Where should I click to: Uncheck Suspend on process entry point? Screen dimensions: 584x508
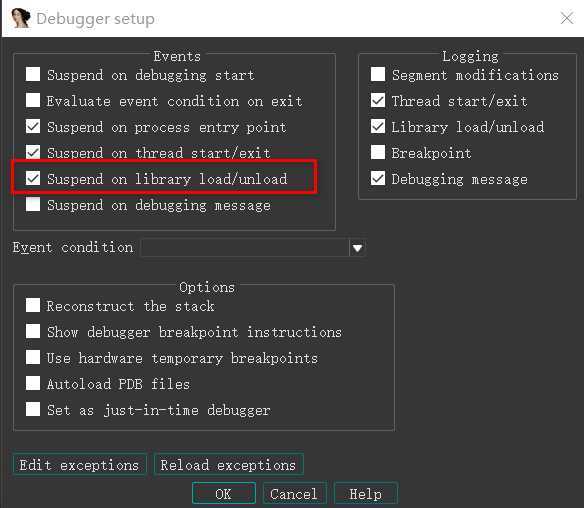pos(33,126)
